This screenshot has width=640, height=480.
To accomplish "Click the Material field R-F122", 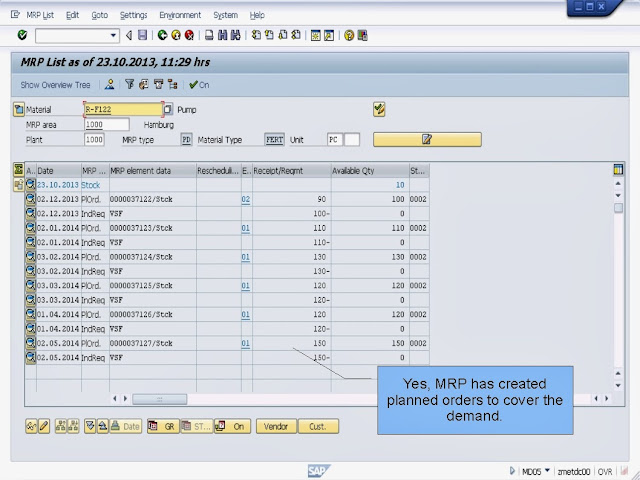I will coord(123,109).
